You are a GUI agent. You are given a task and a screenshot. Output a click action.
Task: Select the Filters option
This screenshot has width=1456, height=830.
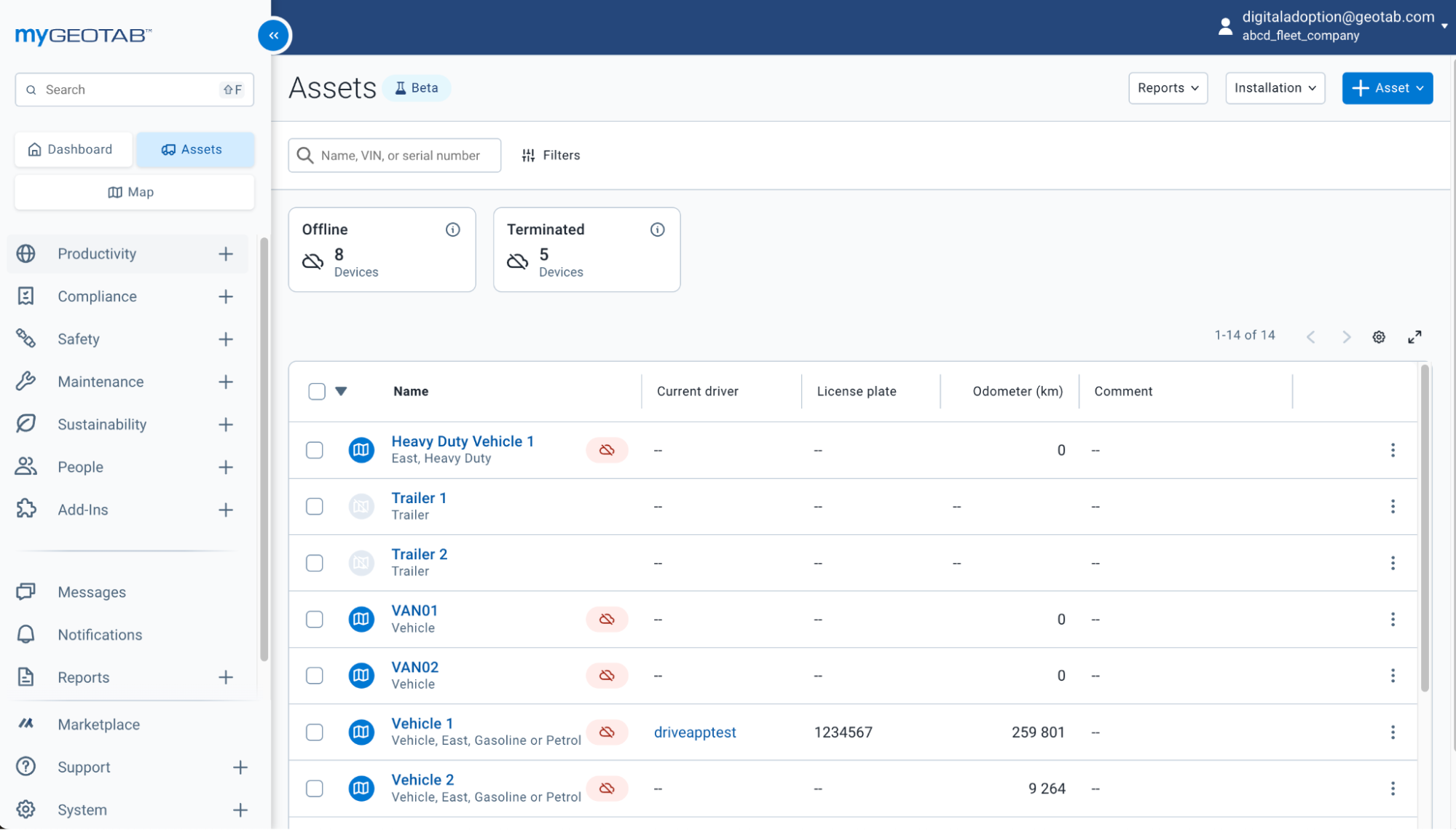pos(550,155)
